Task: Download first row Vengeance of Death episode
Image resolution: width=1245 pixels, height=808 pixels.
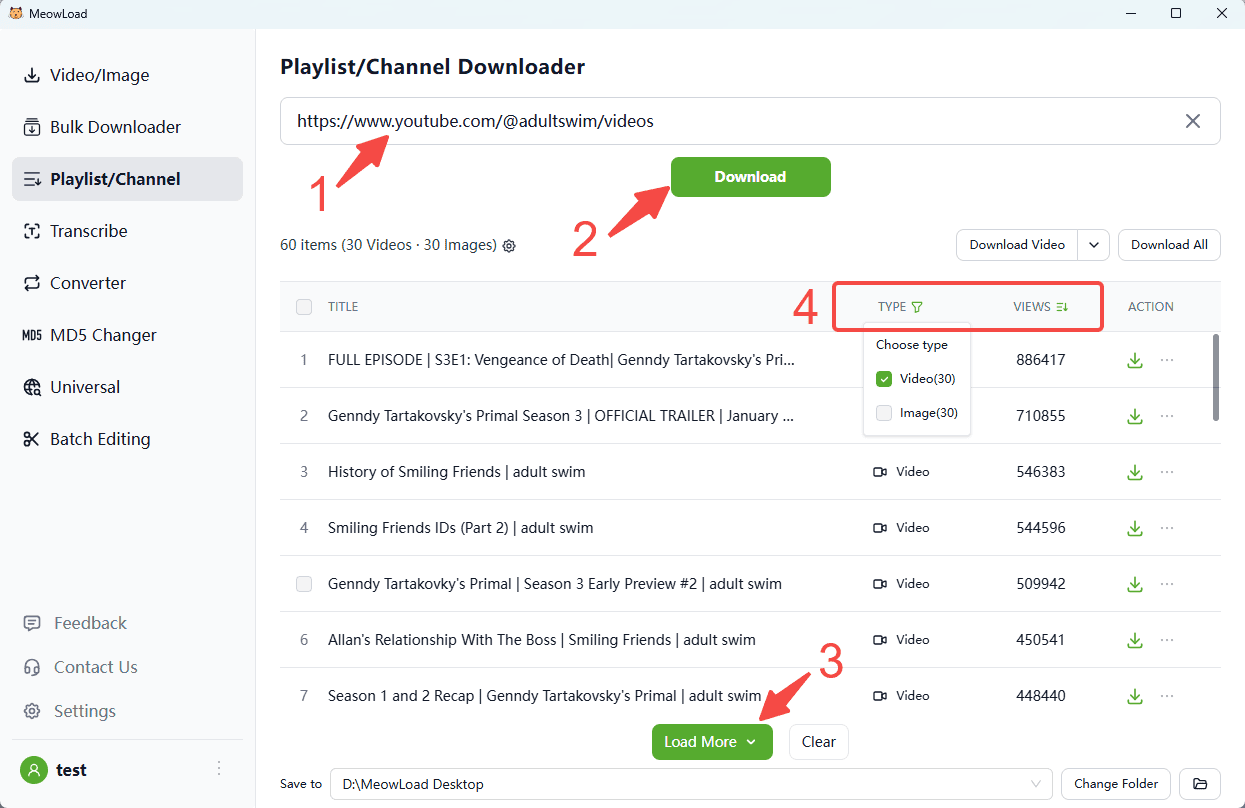Action: click(1134, 360)
